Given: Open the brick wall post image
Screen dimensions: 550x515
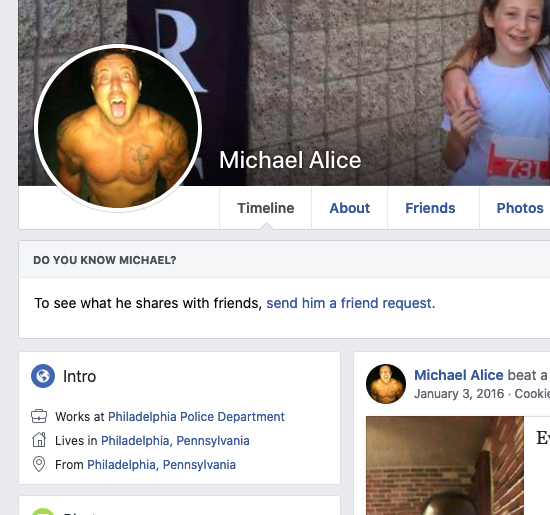Looking at the screenshot, I should (x=445, y=466).
